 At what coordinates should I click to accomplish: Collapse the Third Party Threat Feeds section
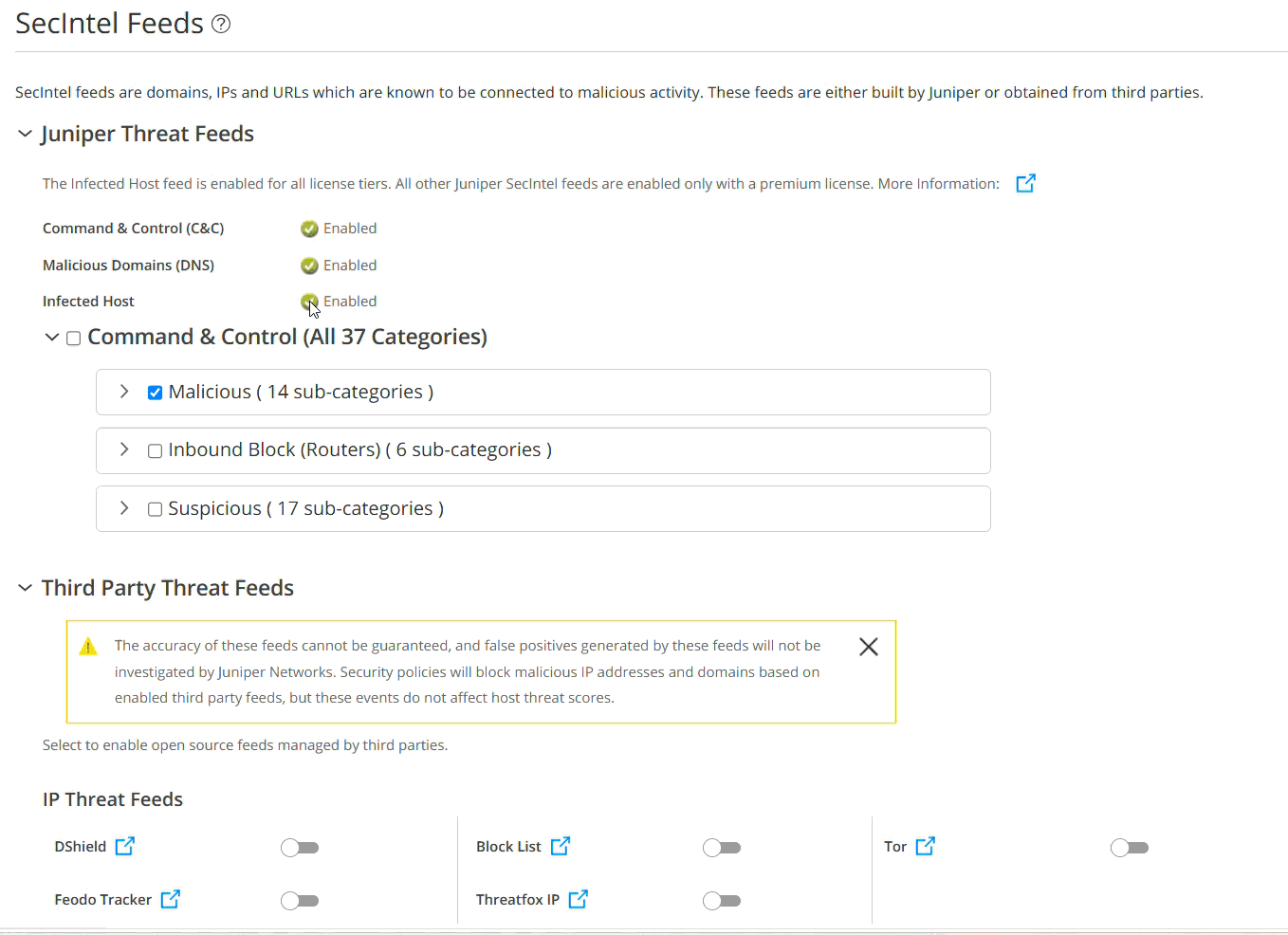26,588
